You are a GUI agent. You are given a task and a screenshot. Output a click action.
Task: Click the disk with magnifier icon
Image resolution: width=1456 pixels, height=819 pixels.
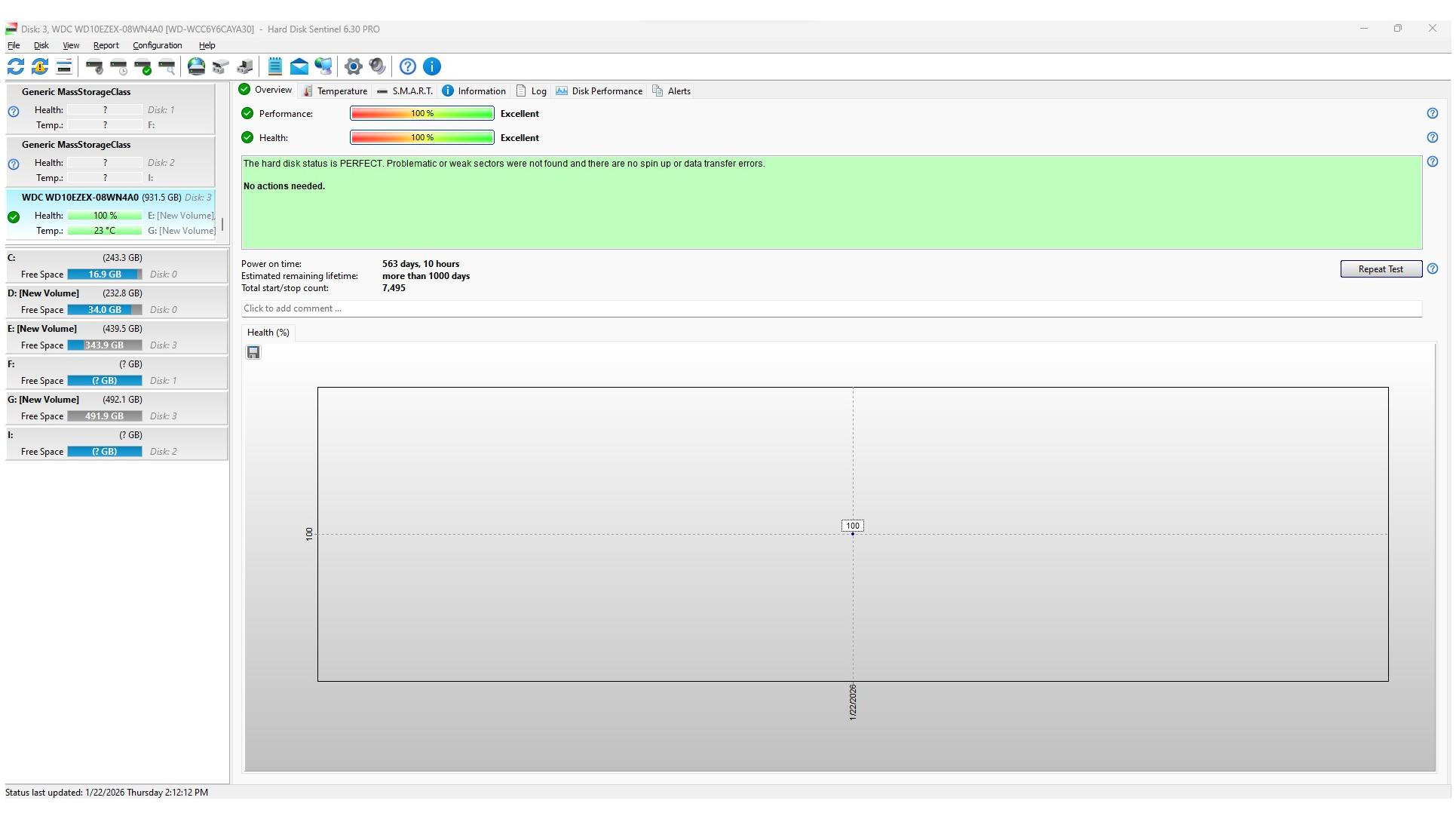point(167,66)
